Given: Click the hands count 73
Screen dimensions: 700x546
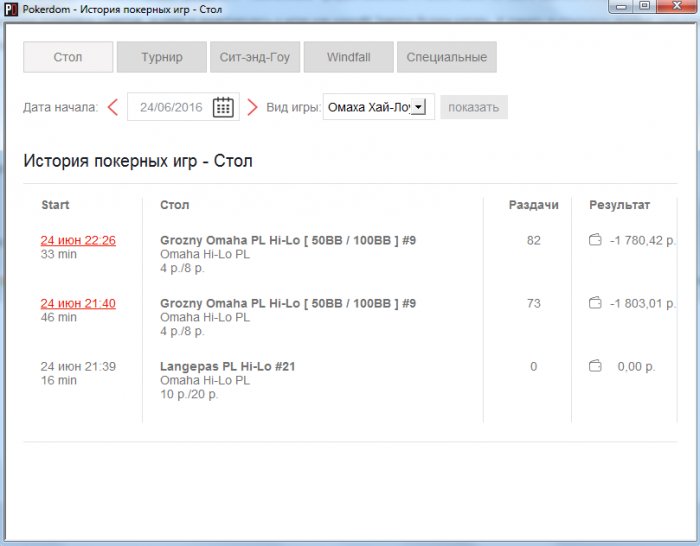Looking at the screenshot, I should pyautogui.click(x=533, y=303).
